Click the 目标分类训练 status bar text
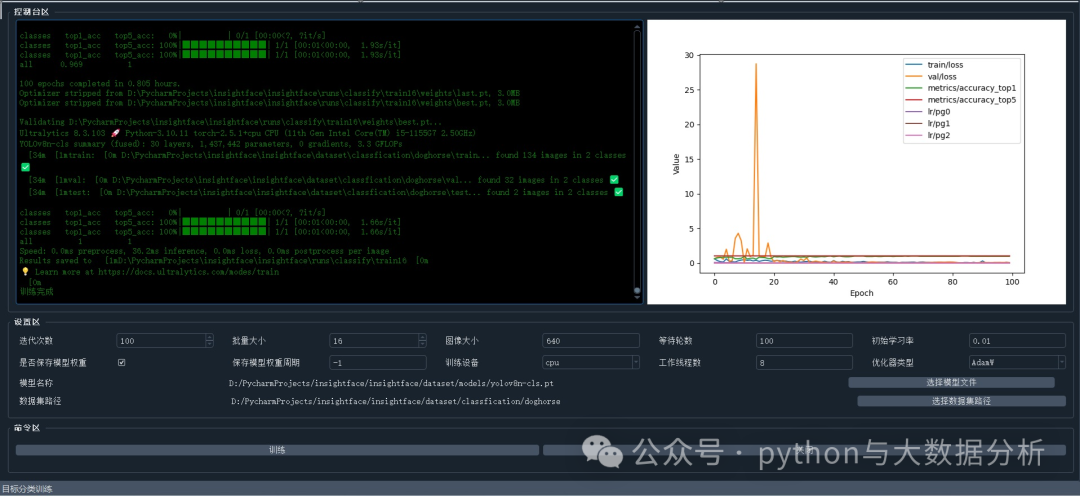Screen dimensions: 1080x496 click(x=26, y=489)
